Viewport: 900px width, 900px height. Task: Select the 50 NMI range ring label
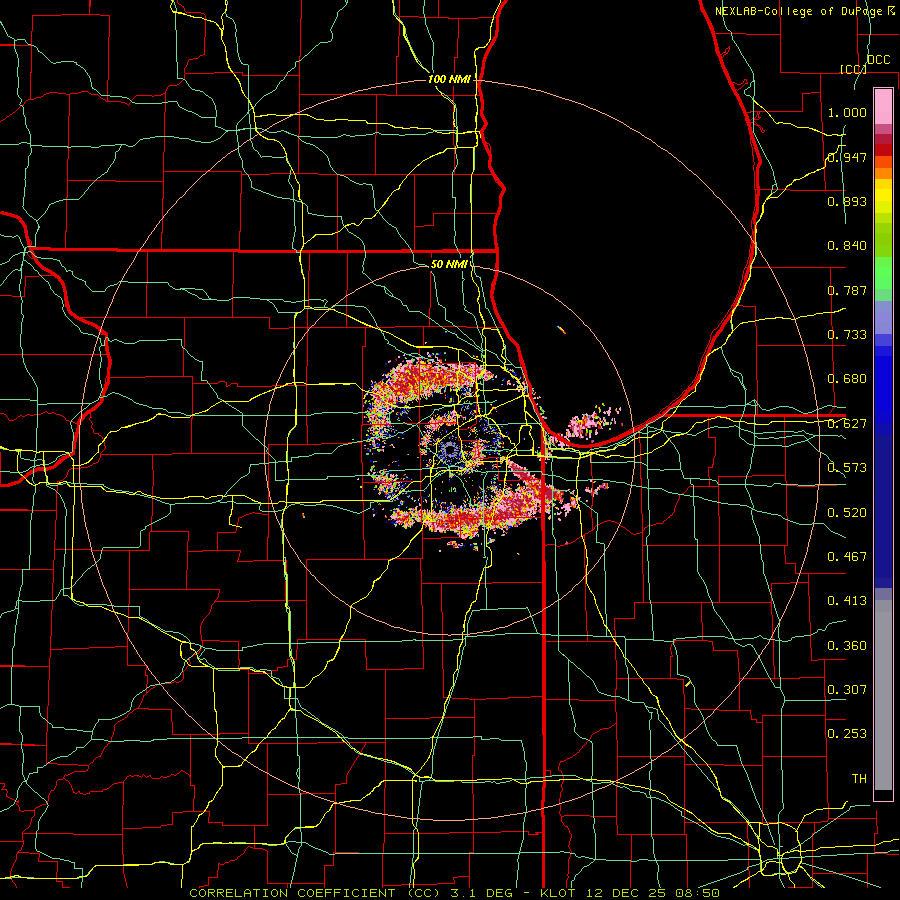coord(449,264)
